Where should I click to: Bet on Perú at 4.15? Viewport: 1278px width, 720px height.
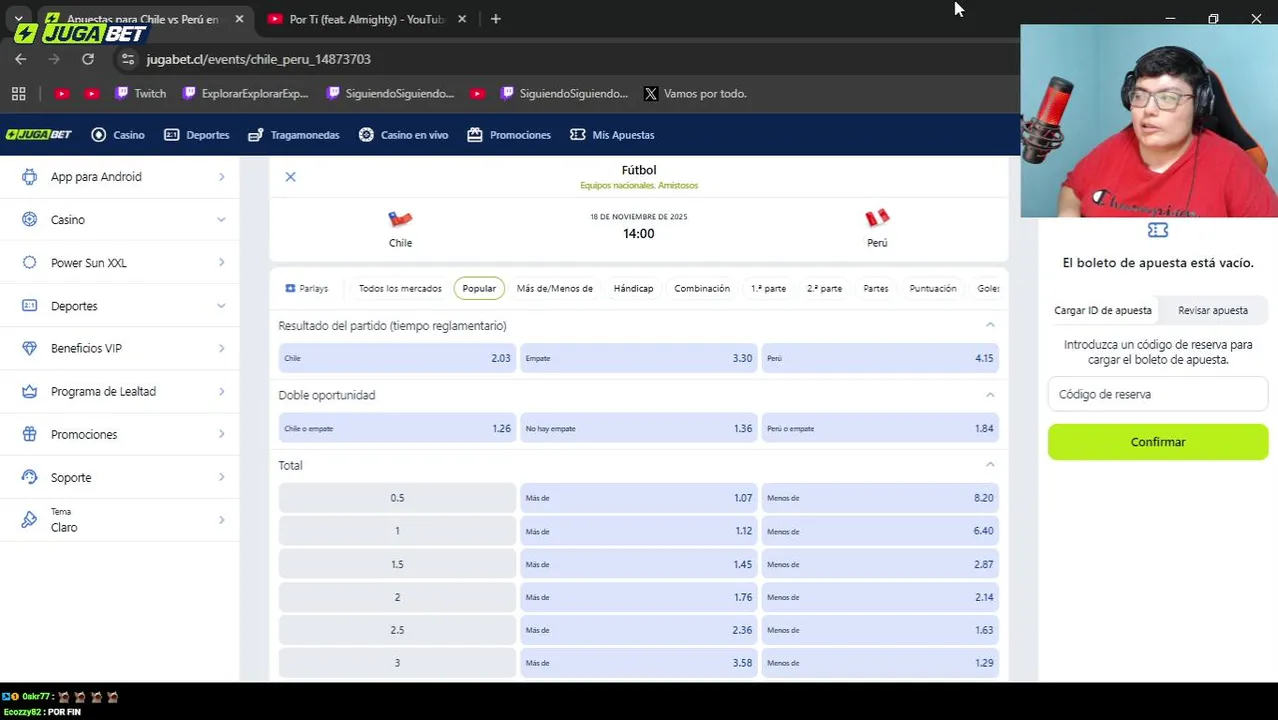pyautogui.click(x=880, y=358)
